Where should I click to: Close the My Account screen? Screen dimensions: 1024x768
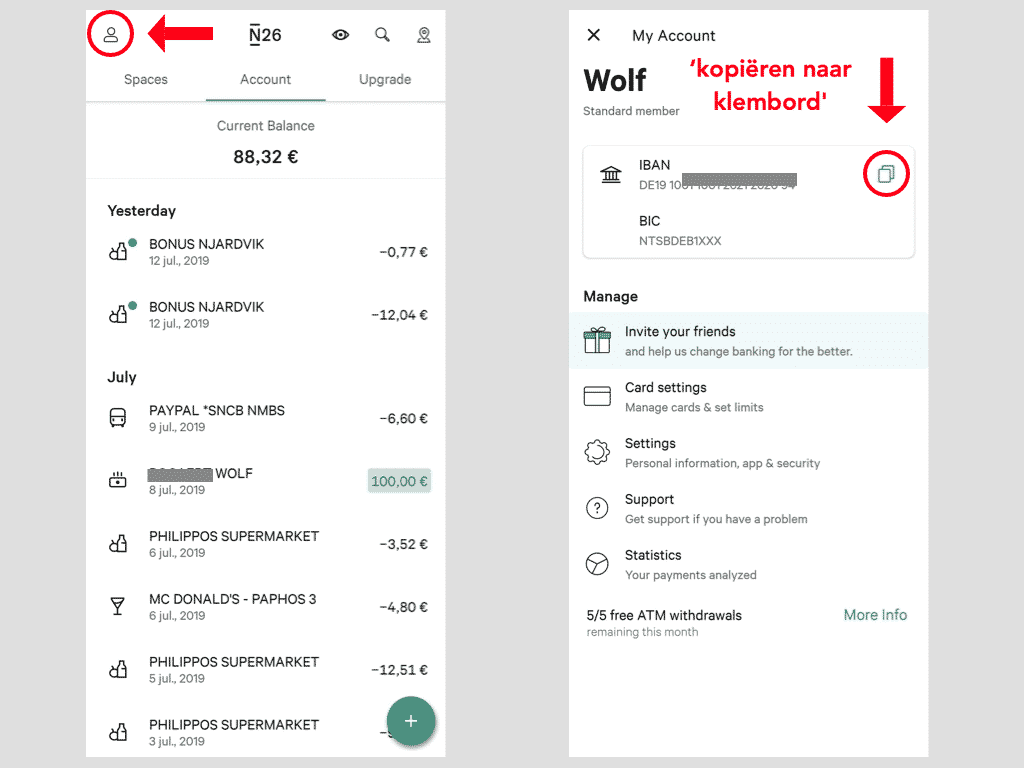point(594,35)
